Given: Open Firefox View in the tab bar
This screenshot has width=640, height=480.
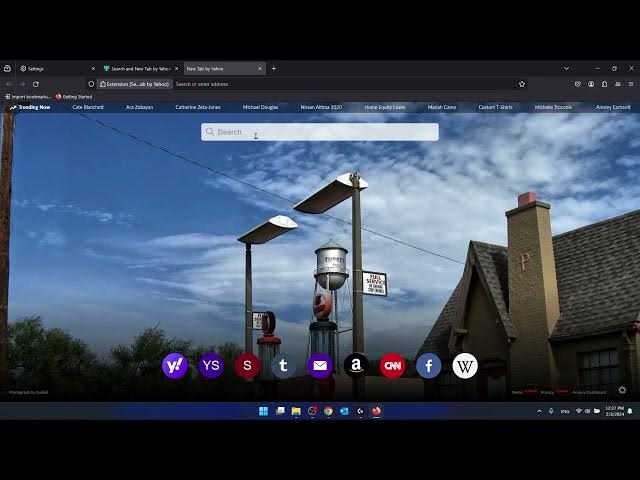Looking at the screenshot, I should [7, 69].
